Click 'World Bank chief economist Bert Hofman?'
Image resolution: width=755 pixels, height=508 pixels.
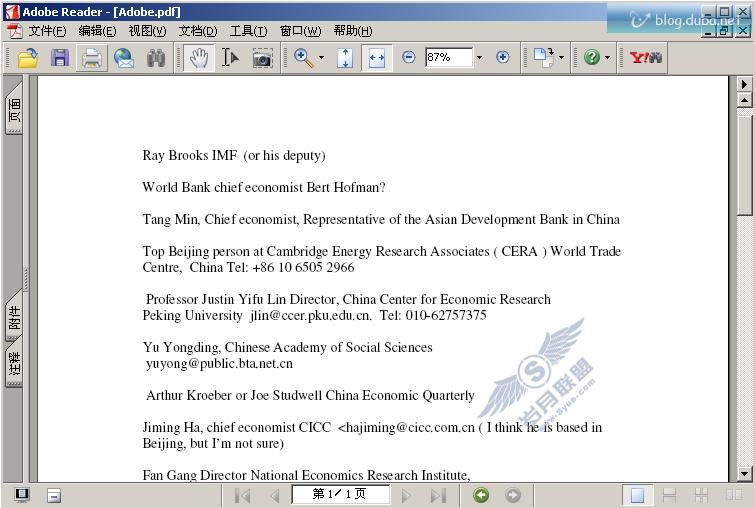264,187
